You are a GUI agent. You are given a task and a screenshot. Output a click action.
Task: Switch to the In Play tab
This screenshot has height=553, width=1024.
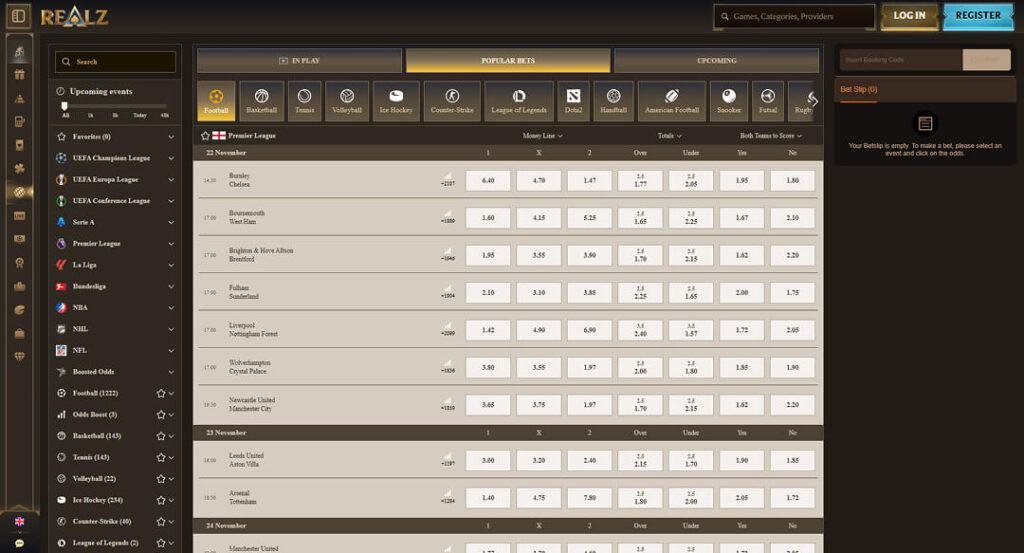299,61
